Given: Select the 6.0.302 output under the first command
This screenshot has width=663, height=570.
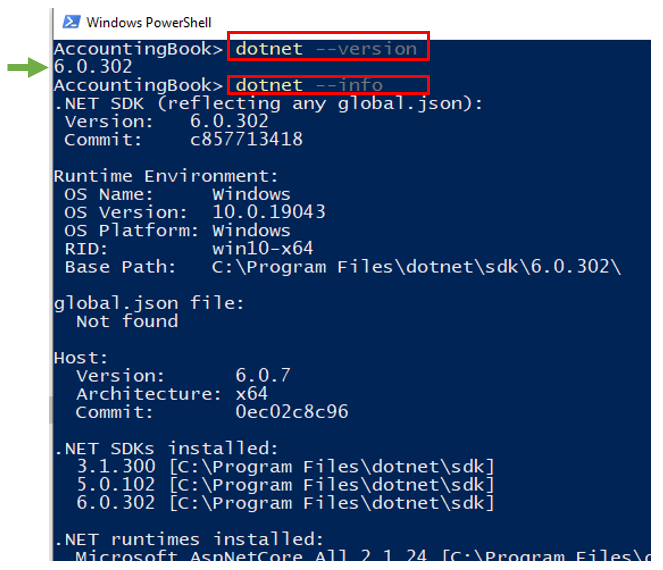Looking at the screenshot, I should tap(93, 67).
